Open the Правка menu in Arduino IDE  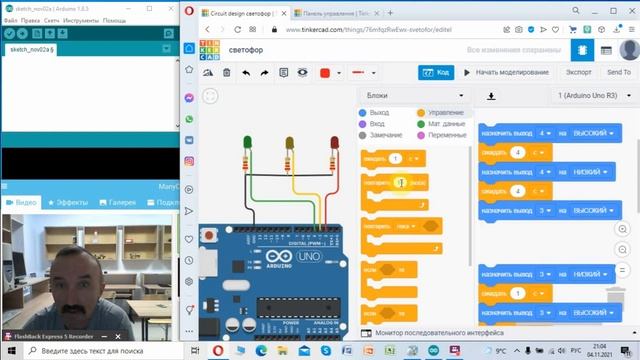(30, 20)
